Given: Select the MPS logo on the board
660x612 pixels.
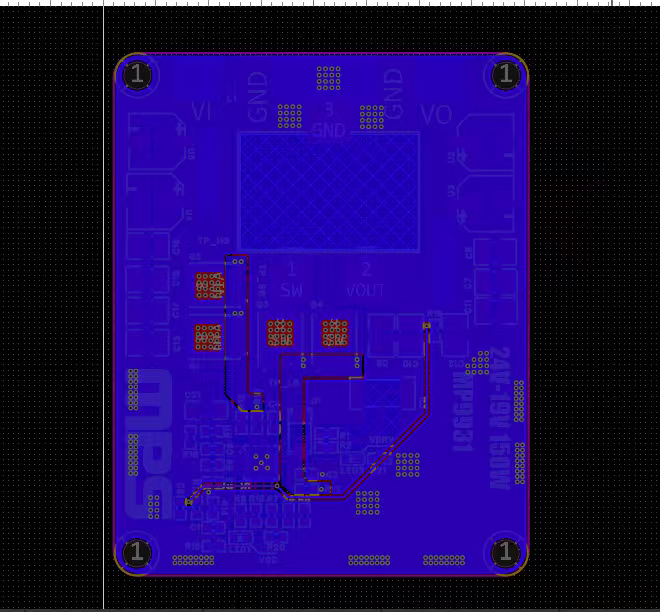Looking at the screenshot, I should tap(150, 440).
